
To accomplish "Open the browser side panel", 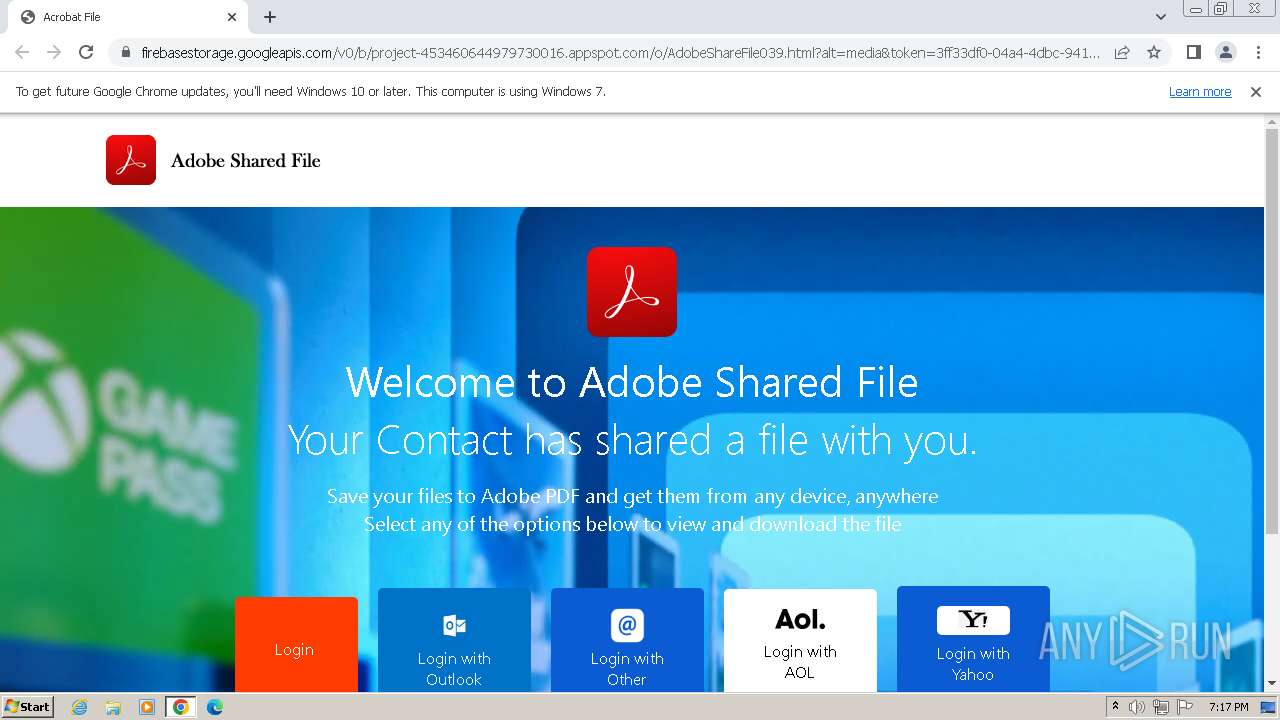I will tap(1193, 52).
